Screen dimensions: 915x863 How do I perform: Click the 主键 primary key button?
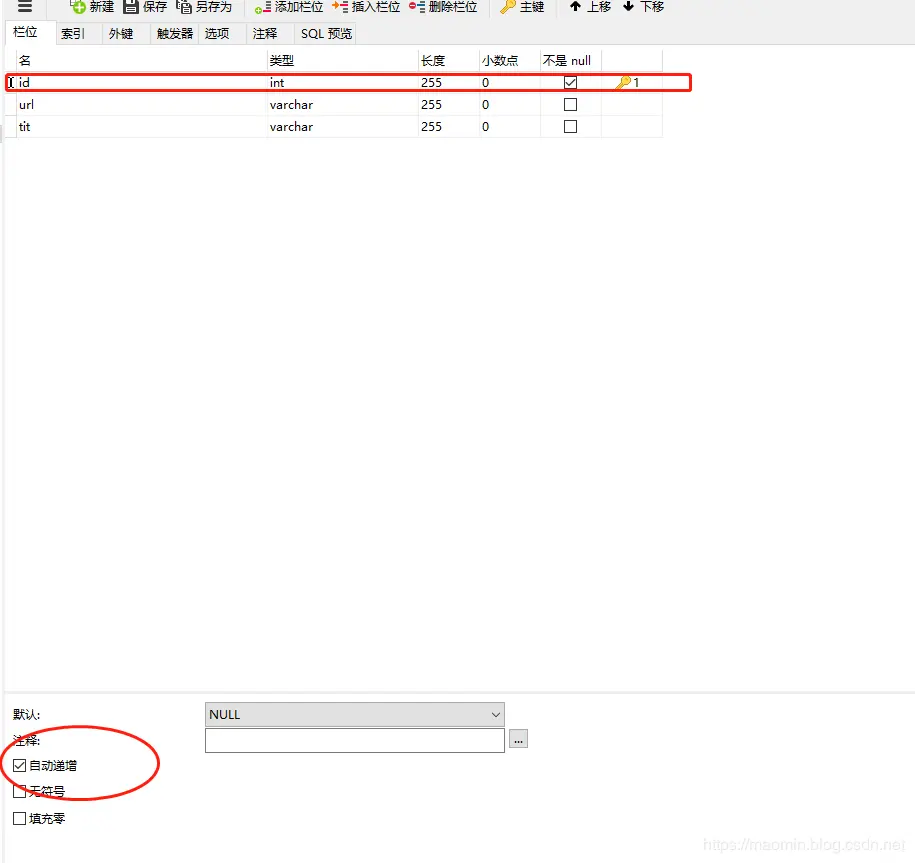point(522,7)
